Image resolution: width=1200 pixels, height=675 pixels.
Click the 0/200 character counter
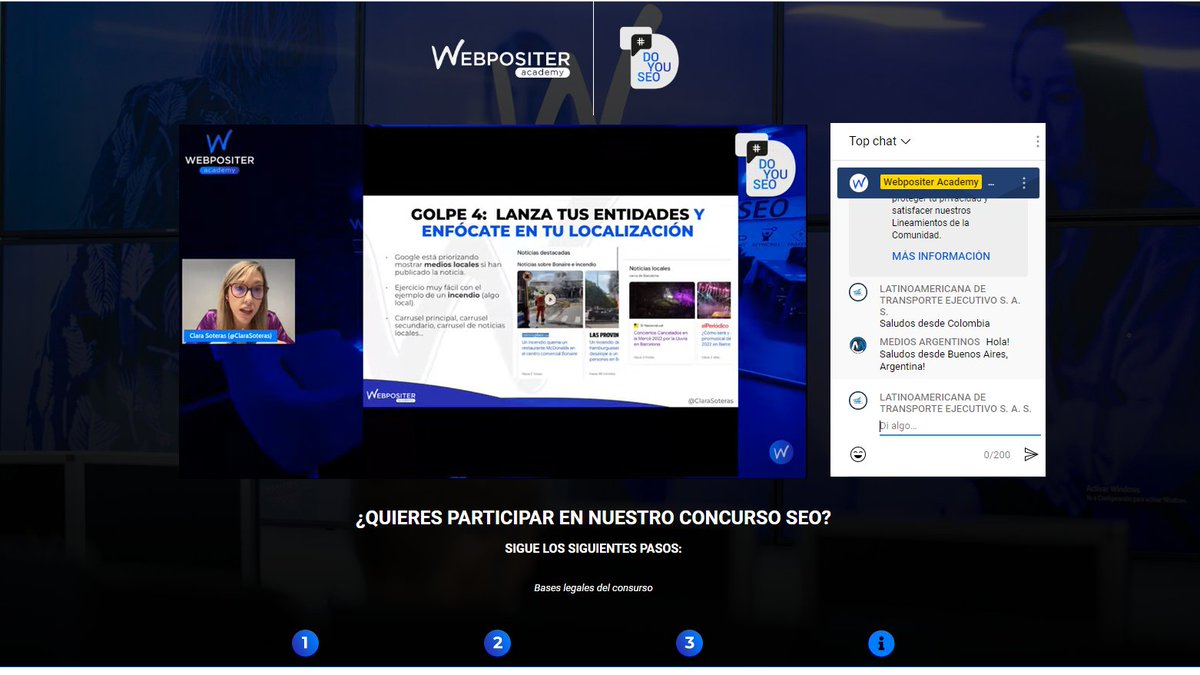point(996,455)
